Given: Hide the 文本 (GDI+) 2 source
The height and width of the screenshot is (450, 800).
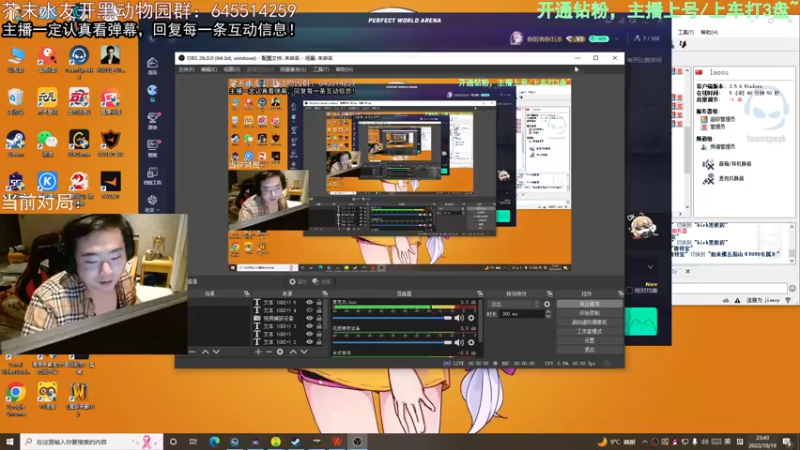Looking at the screenshot, I should coord(309,342).
